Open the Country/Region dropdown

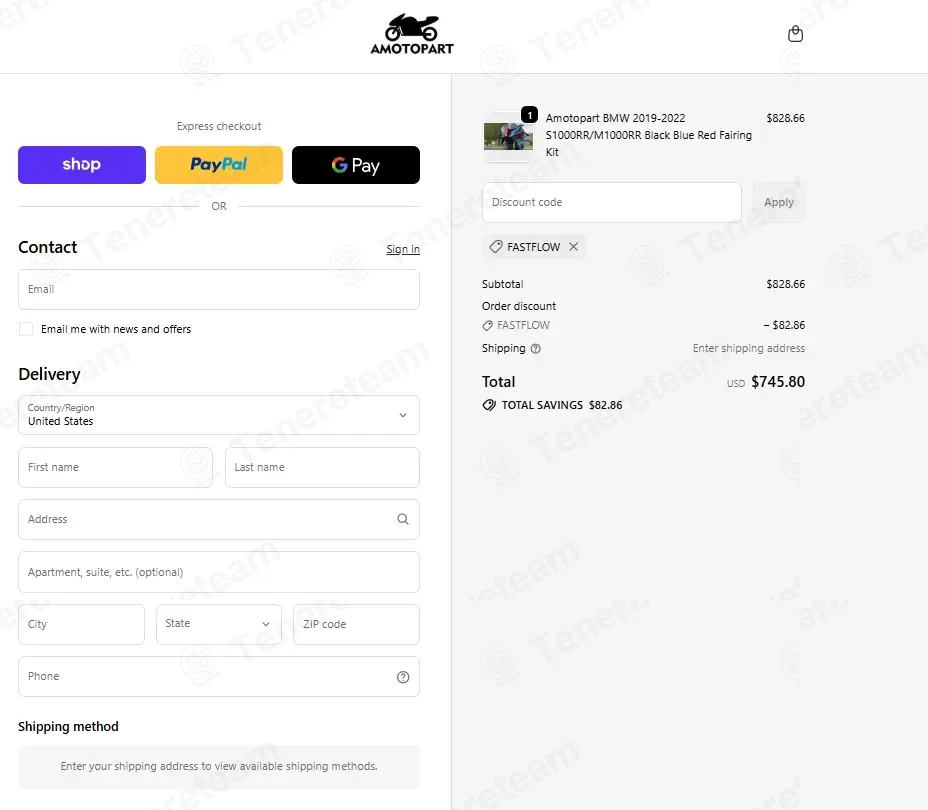[x=219, y=415]
